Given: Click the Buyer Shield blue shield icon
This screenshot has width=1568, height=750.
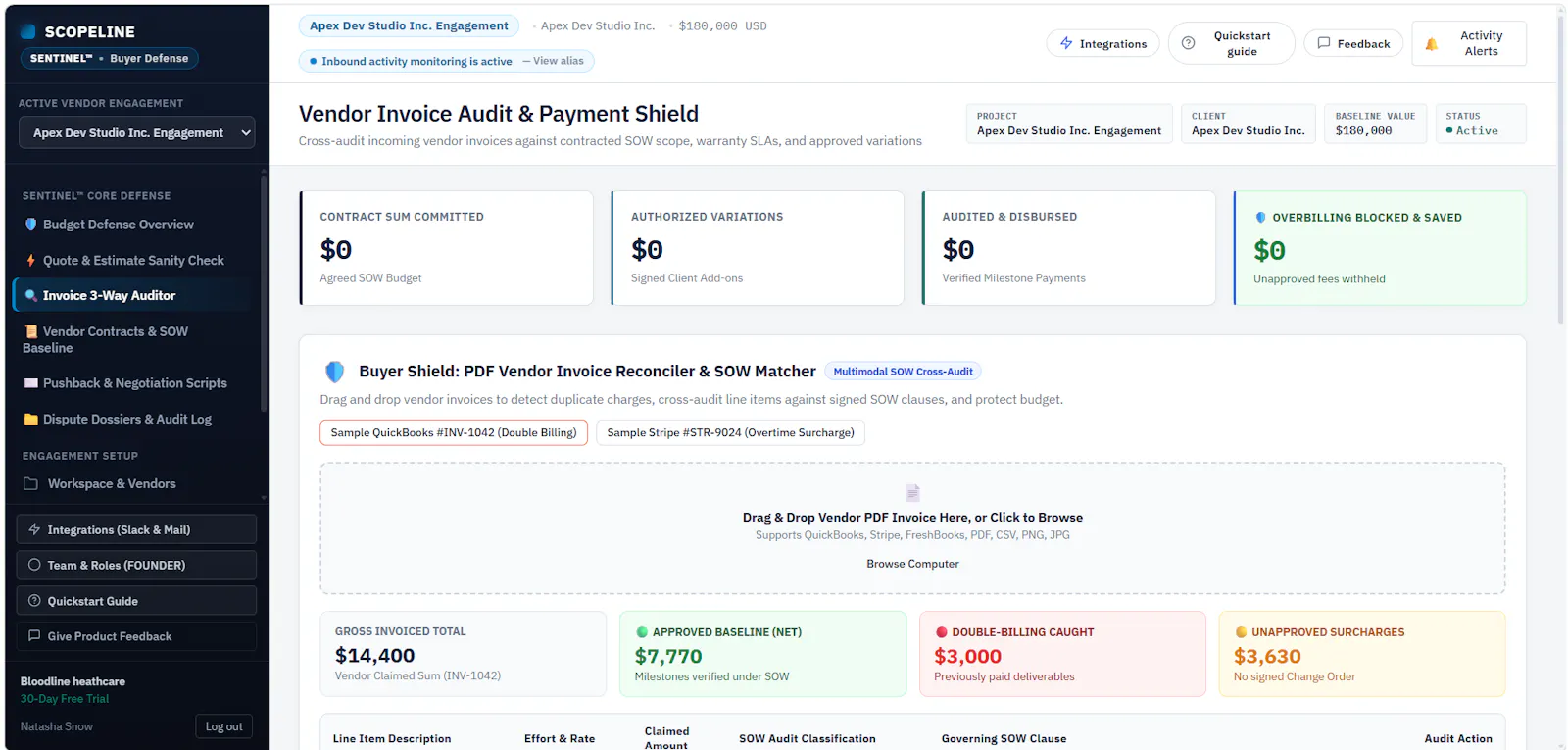Looking at the screenshot, I should coord(334,372).
